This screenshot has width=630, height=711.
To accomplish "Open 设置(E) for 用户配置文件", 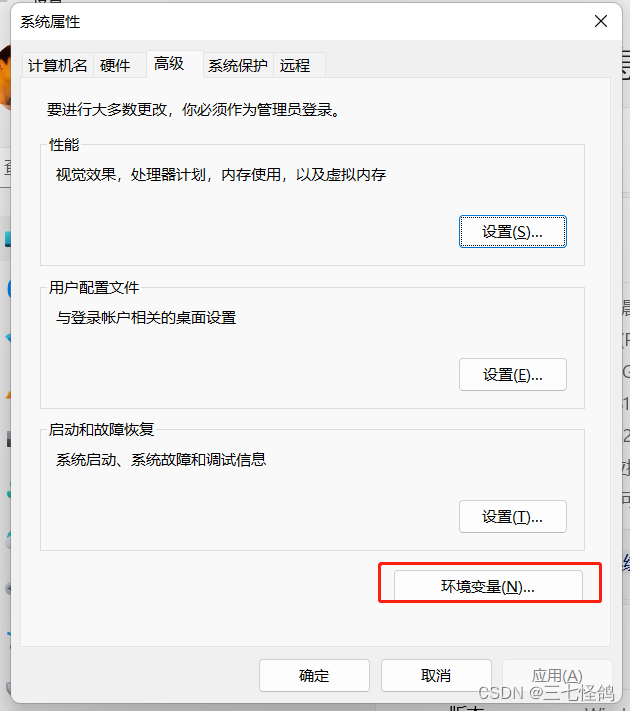I will tap(513, 375).
